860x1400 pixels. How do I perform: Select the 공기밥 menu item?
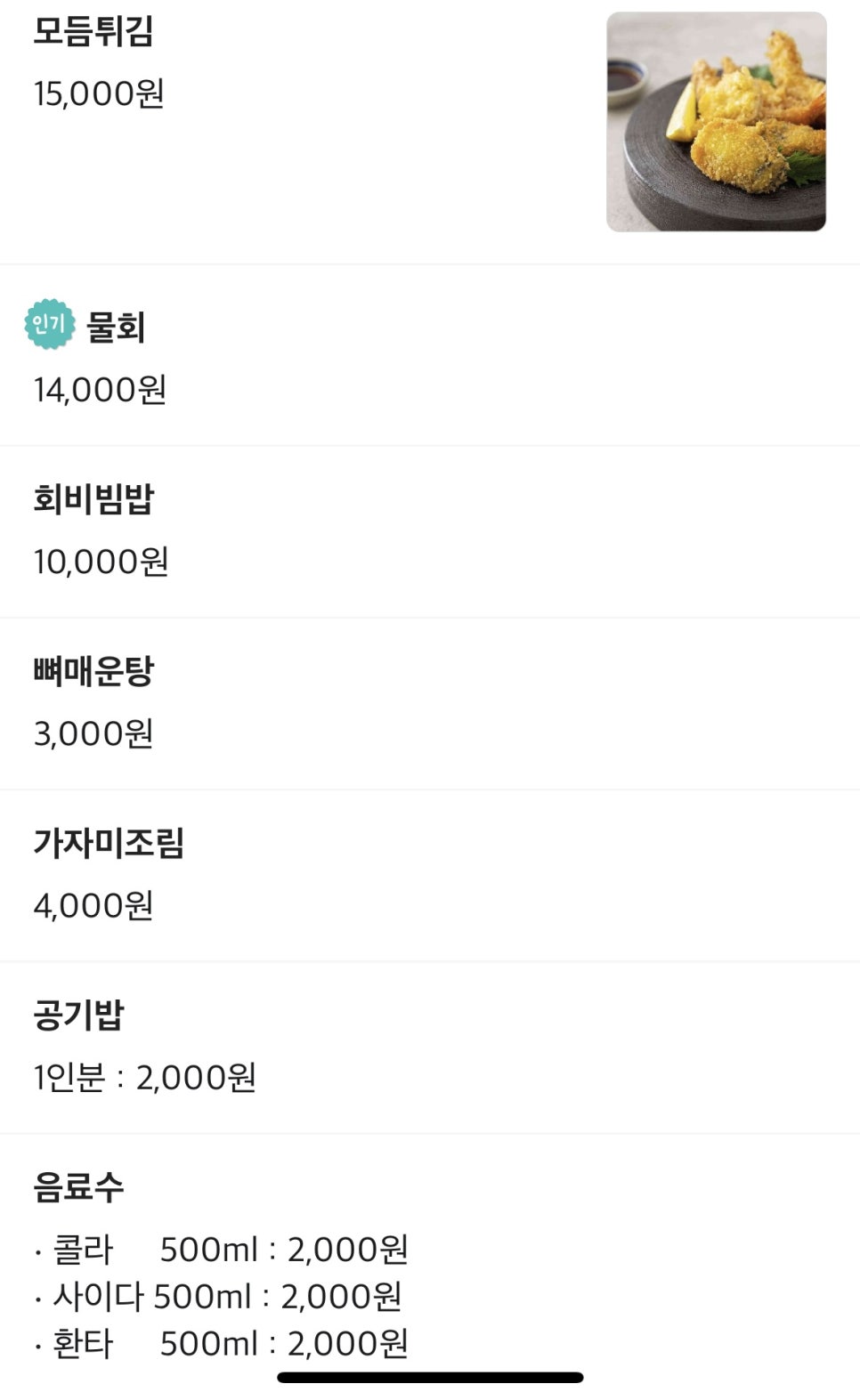pyautogui.click(x=78, y=1015)
